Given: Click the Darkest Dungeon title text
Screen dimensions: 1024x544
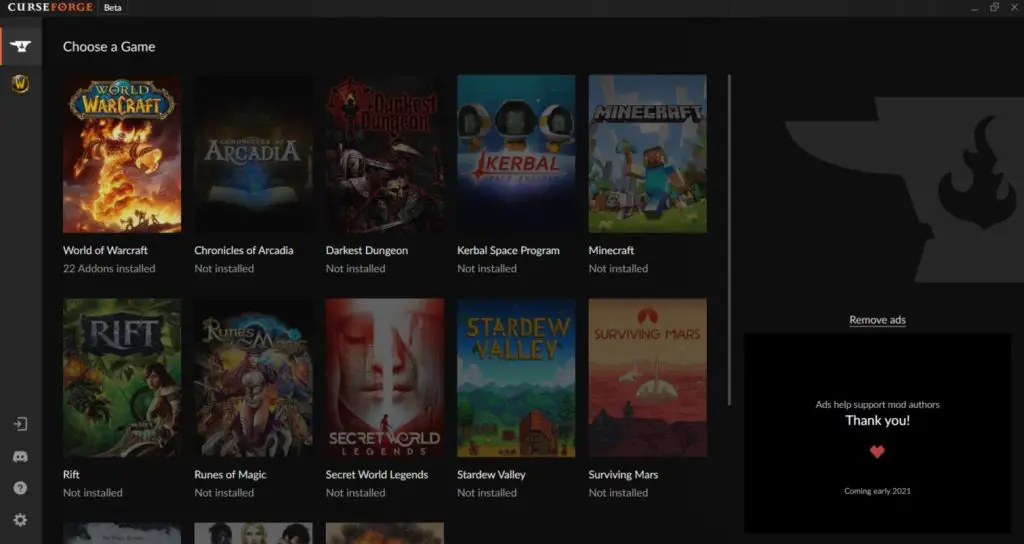Looking at the screenshot, I should (366, 250).
